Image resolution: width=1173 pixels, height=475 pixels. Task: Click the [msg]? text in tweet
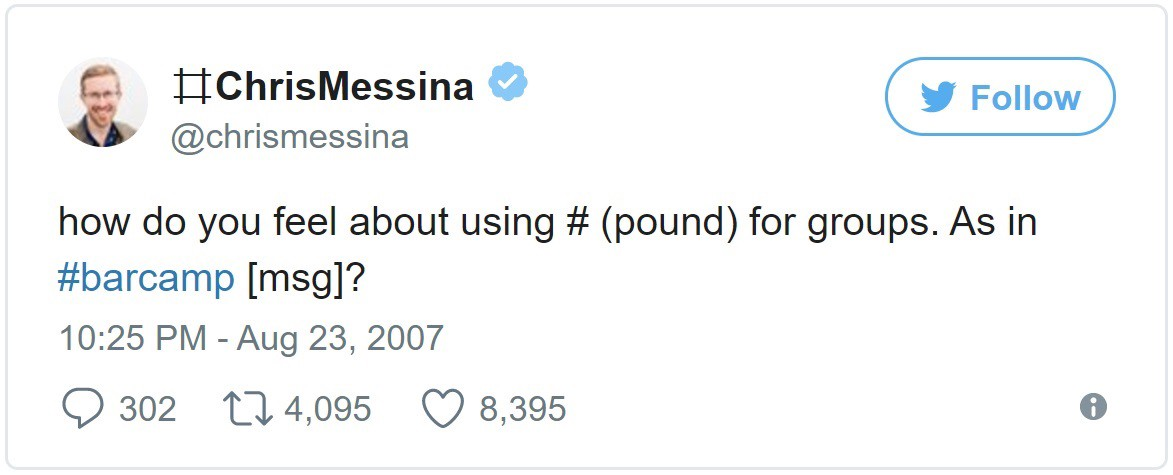point(305,278)
